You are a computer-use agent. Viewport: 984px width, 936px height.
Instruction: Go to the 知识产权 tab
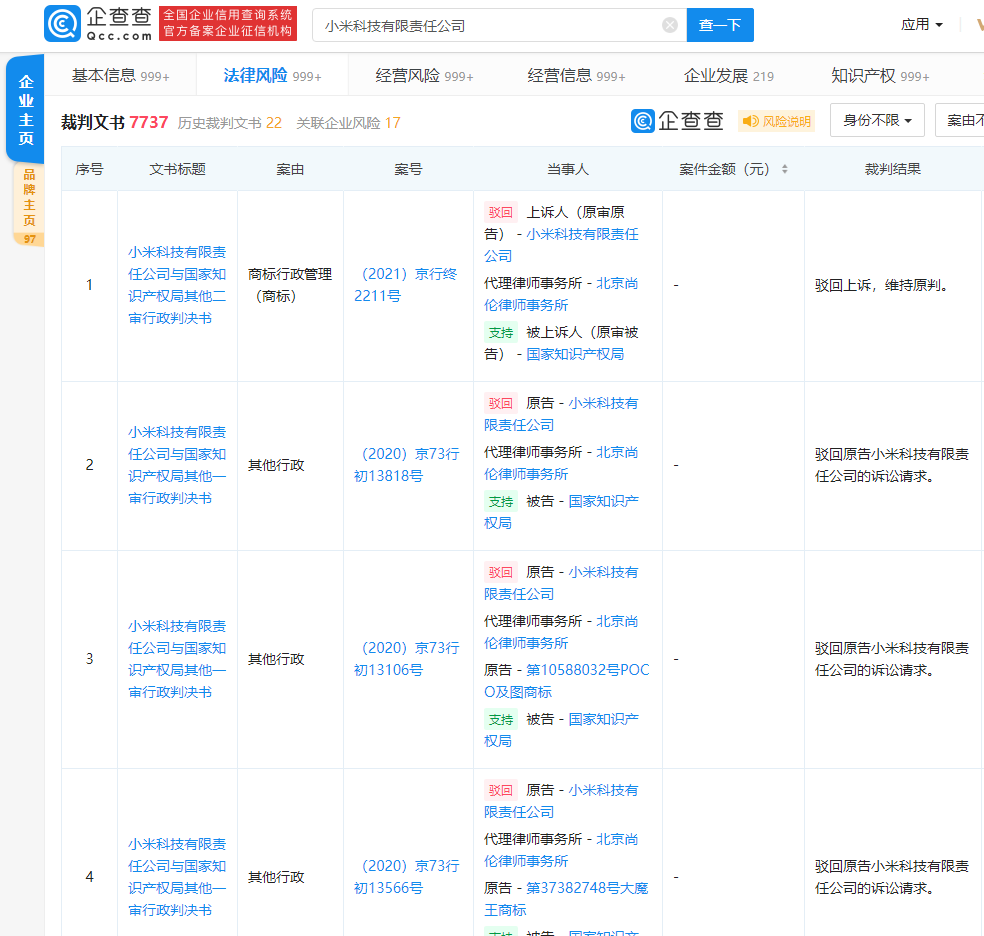pyautogui.click(x=879, y=76)
